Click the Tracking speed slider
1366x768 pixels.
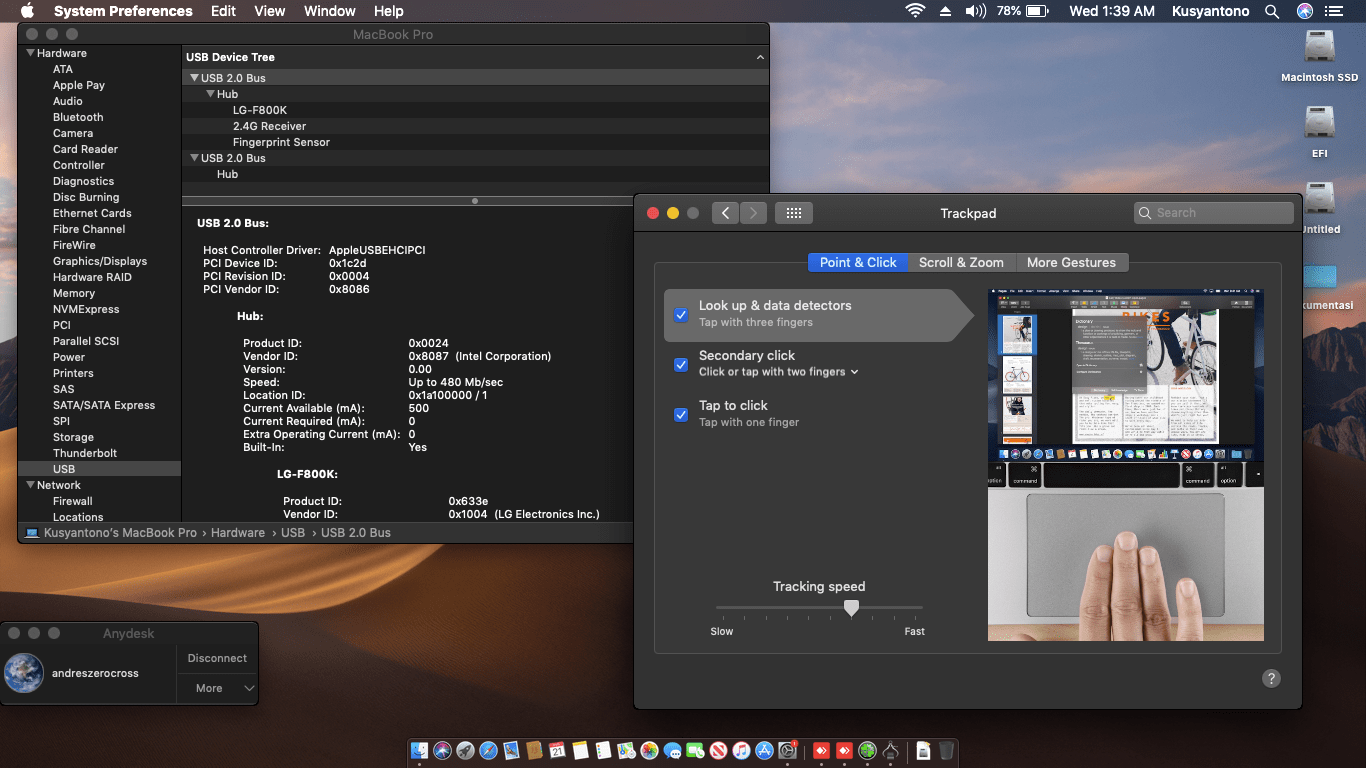(819, 607)
